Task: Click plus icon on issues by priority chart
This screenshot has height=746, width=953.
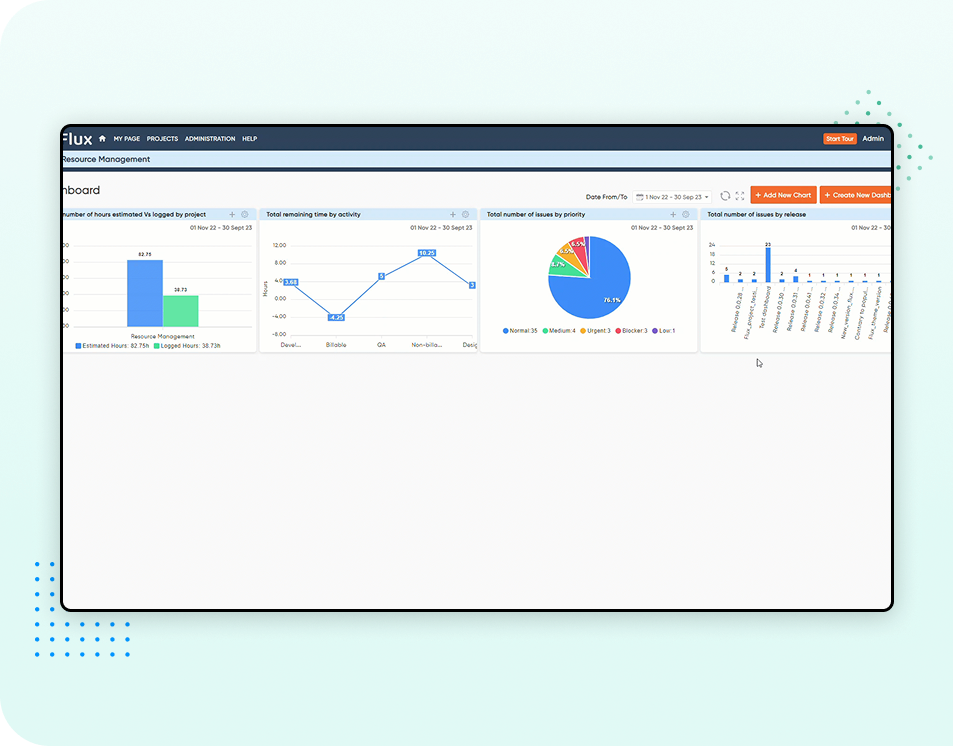Action: pyautogui.click(x=673, y=214)
